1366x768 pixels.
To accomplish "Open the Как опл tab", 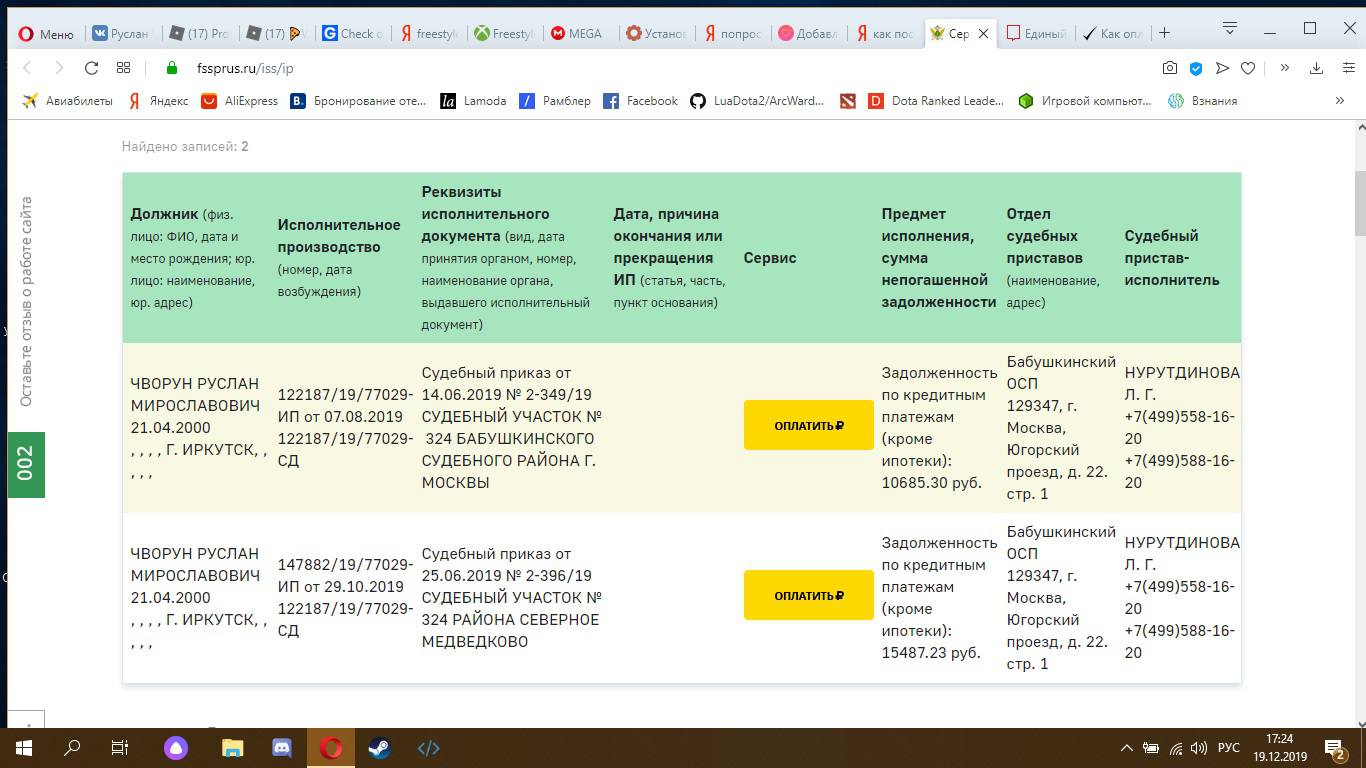I will point(1112,33).
